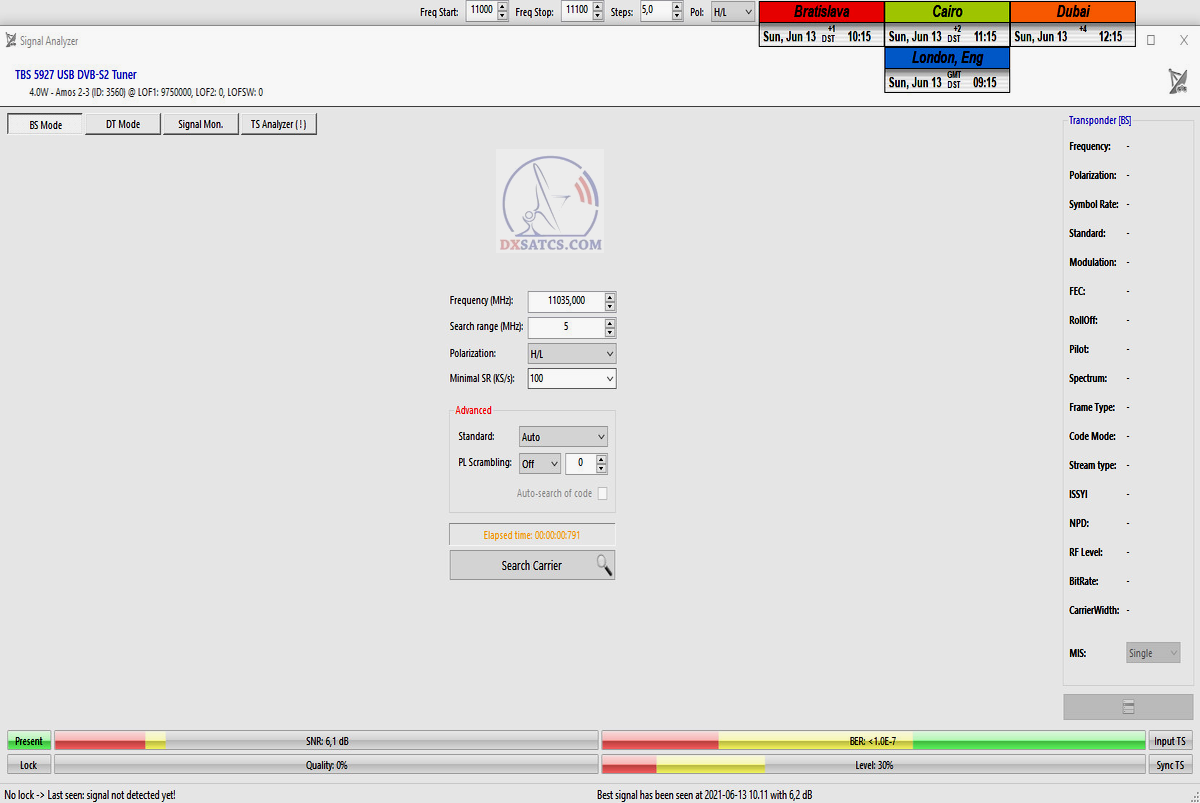
Task: Click the "Advanced" group heading
Action: [473, 410]
